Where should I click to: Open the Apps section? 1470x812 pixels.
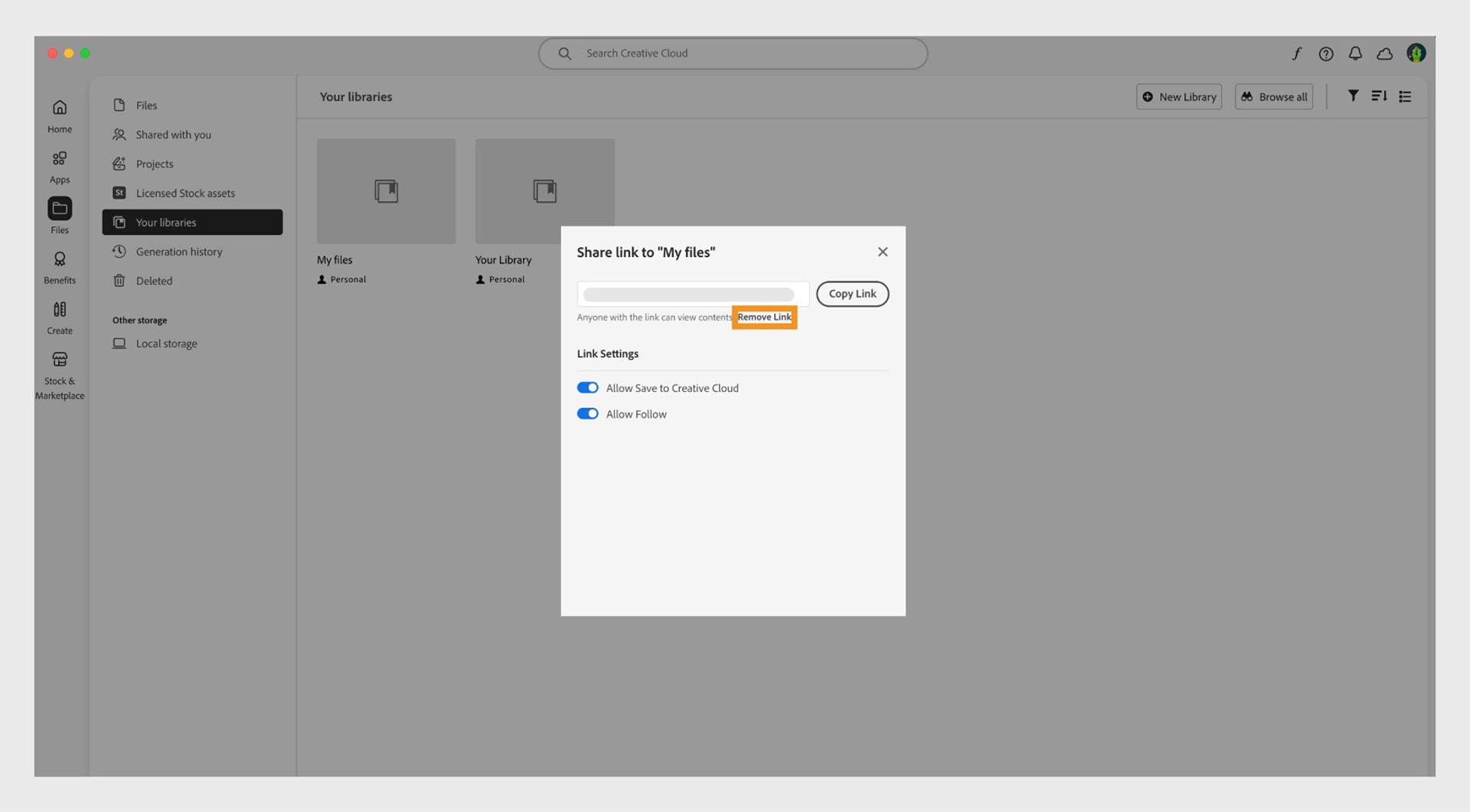59,165
